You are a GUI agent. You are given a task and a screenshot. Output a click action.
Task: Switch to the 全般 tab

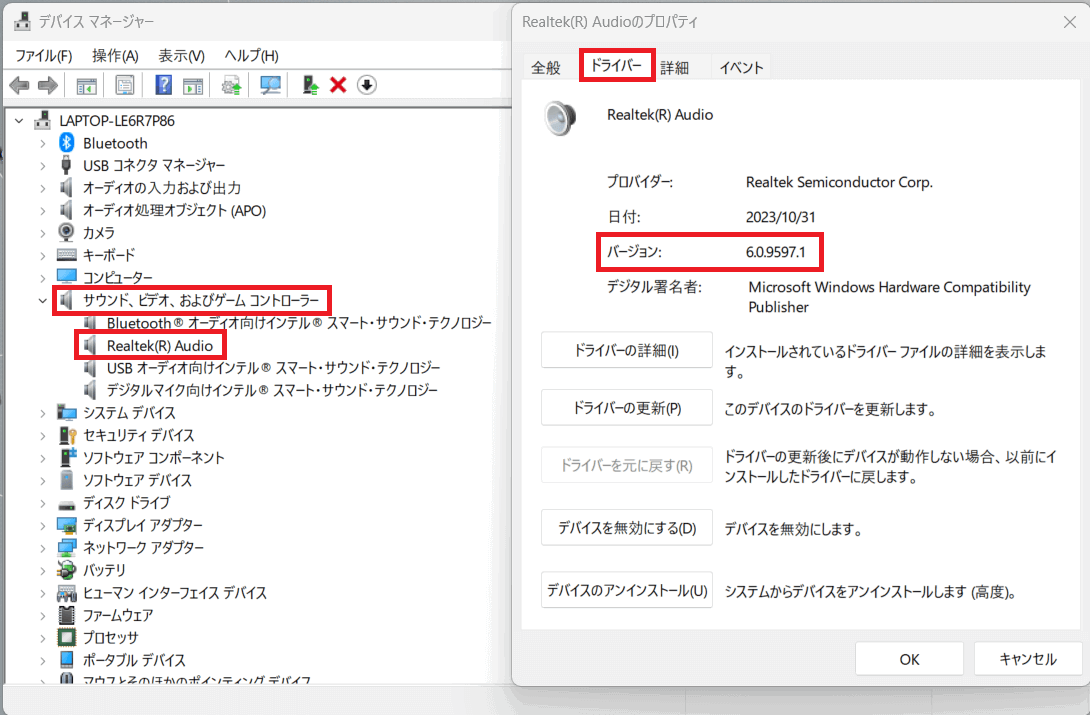coord(546,67)
